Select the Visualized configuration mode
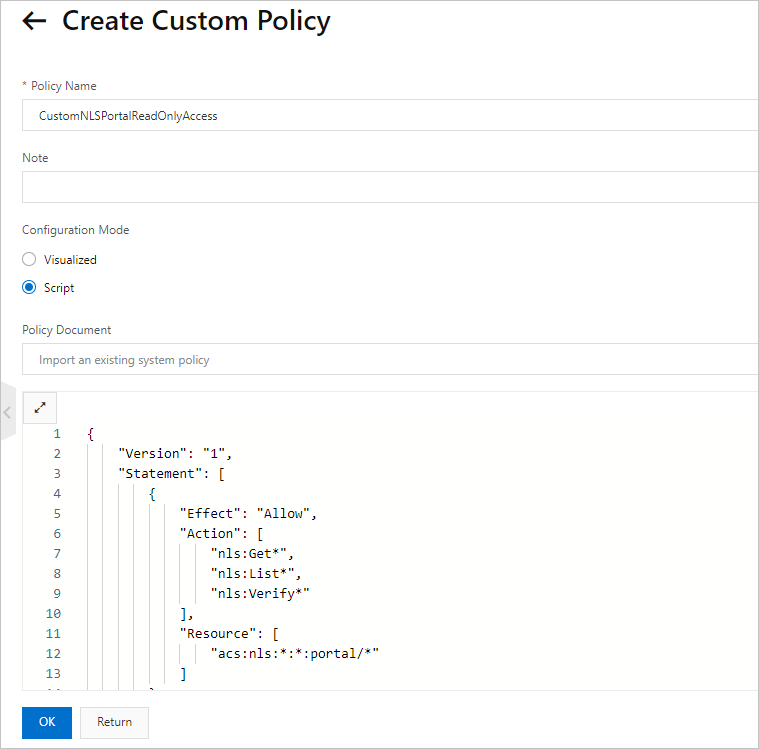Screen dimensions: 759x749 tap(29, 260)
